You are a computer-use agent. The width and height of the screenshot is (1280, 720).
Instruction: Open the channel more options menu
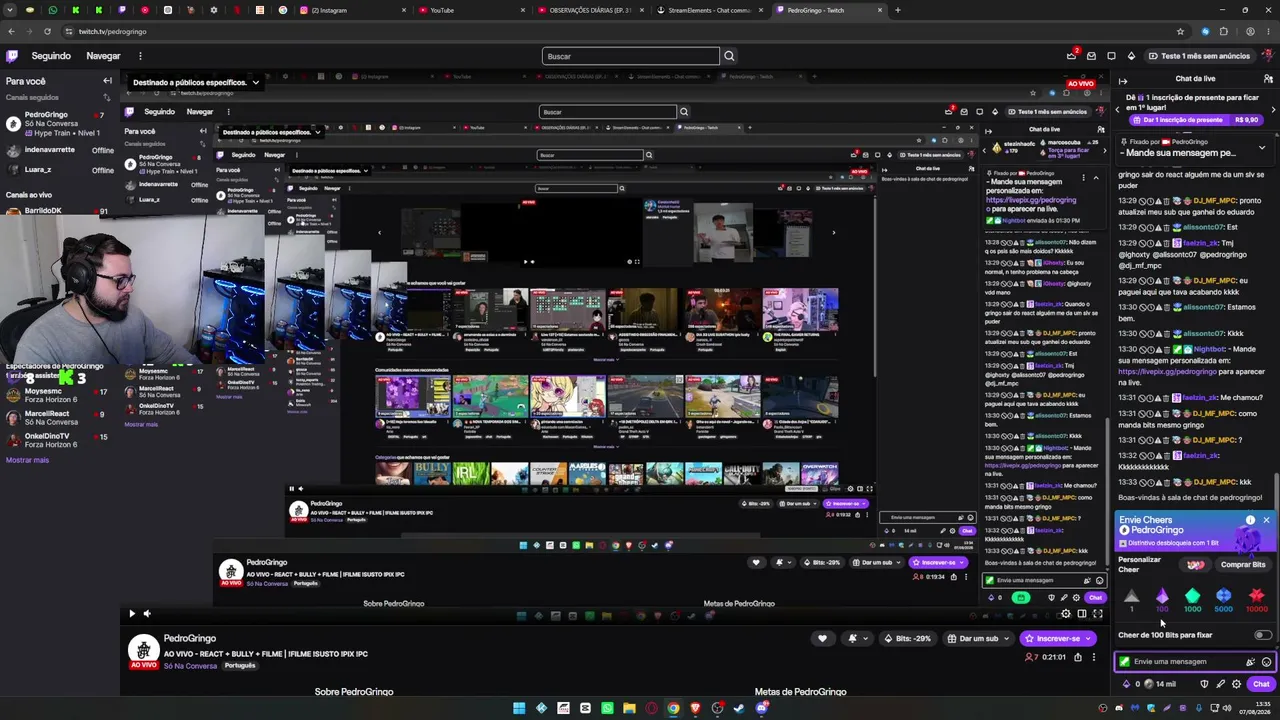pos(1093,657)
